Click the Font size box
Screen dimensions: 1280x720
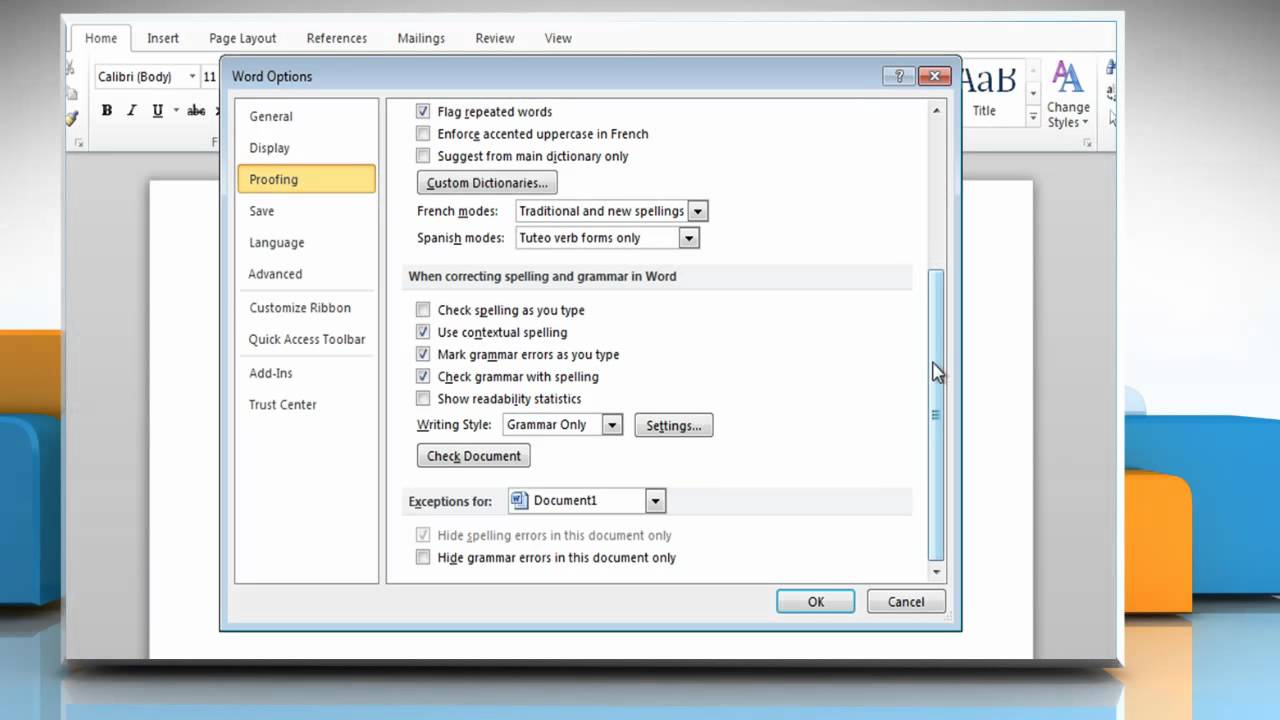(x=209, y=77)
